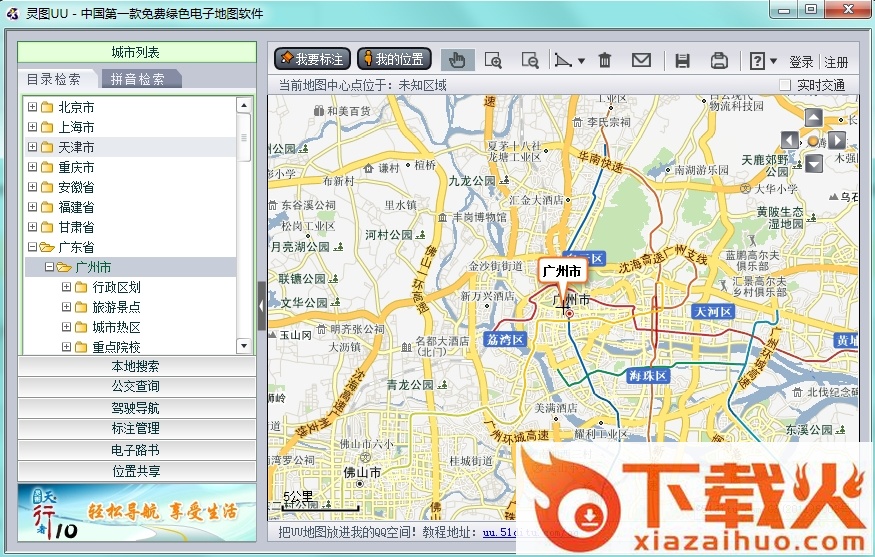Click the 轻松导航 享受生活 banner

[x=137, y=512]
